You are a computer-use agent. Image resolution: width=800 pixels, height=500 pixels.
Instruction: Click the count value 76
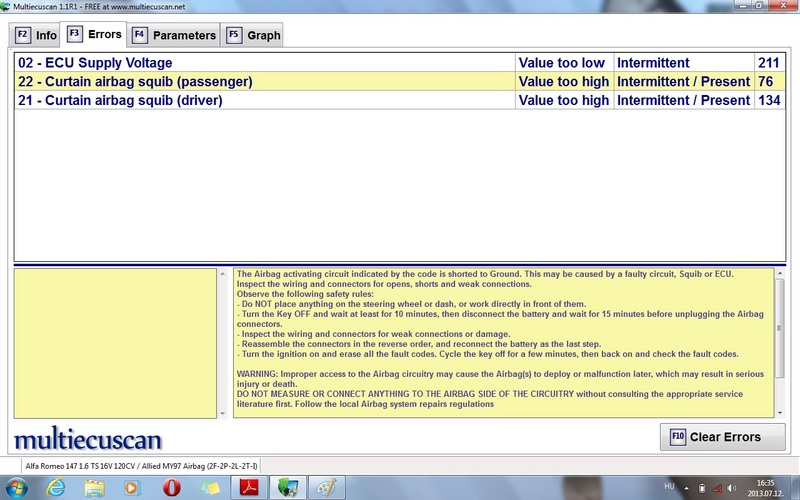click(769, 82)
